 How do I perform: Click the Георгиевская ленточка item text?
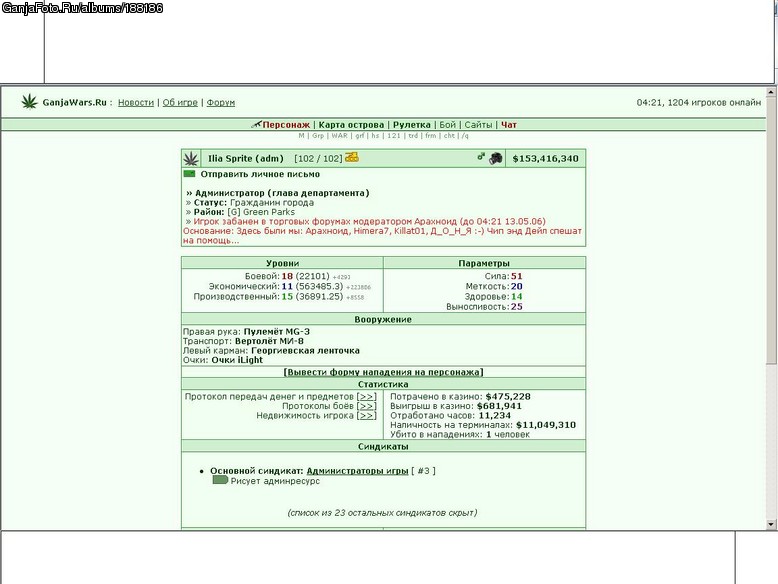pos(305,350)
